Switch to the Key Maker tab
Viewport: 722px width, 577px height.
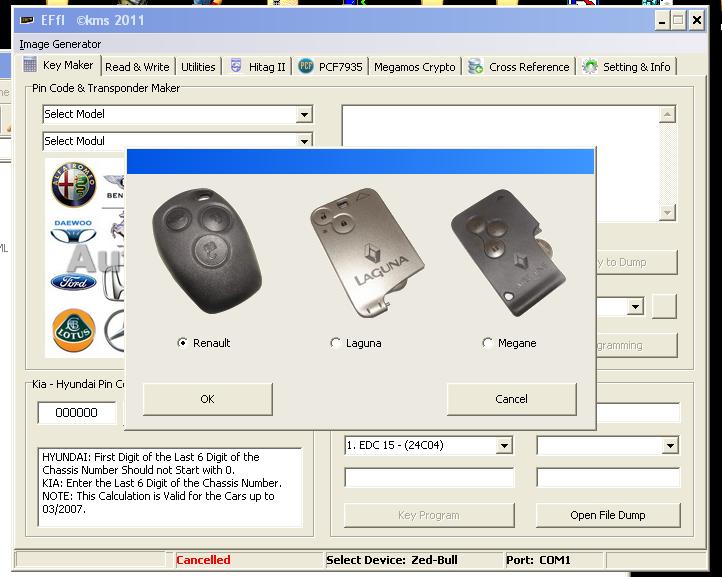tap(59, 65)
